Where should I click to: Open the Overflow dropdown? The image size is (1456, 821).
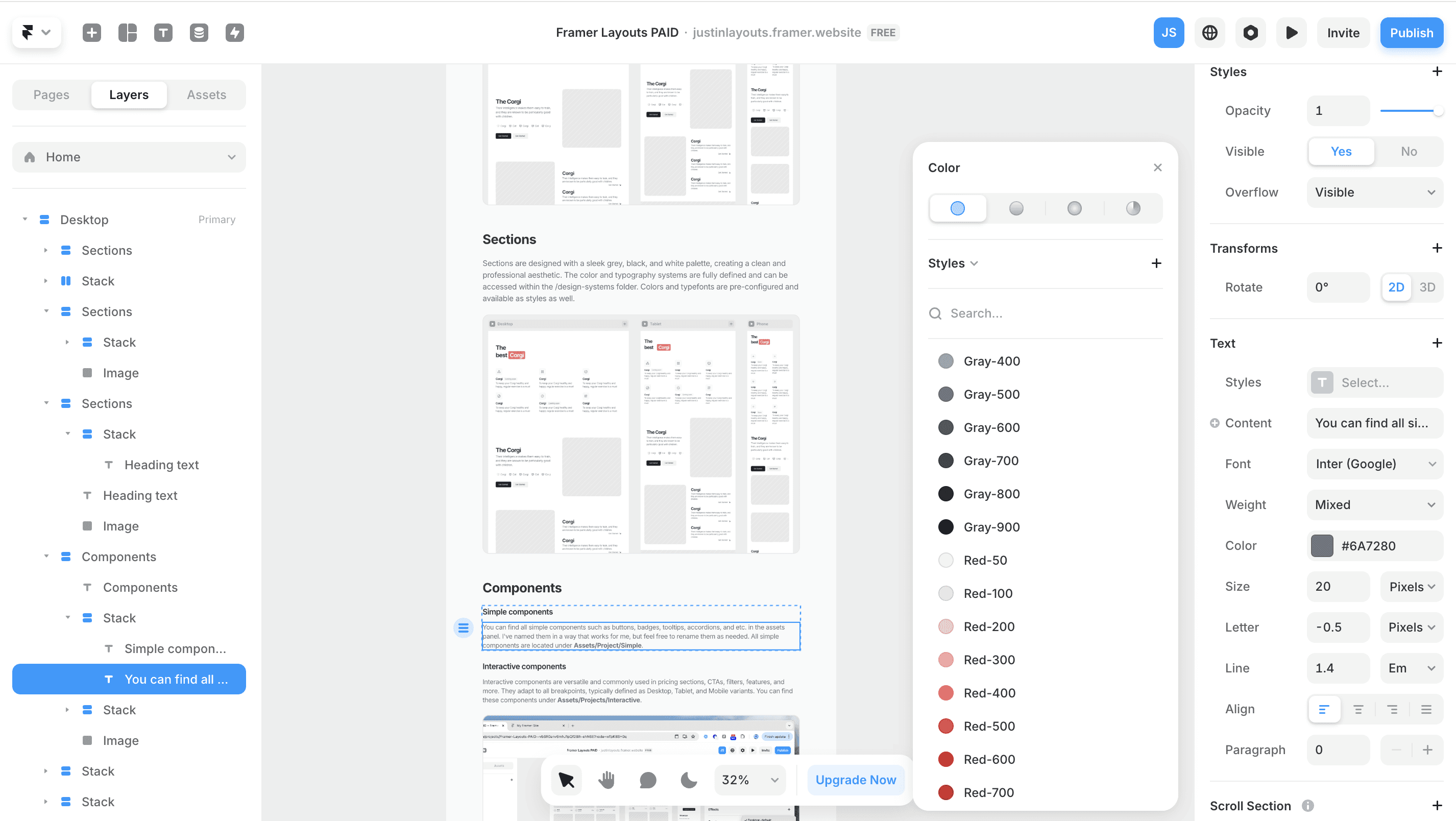point(1375,192)
